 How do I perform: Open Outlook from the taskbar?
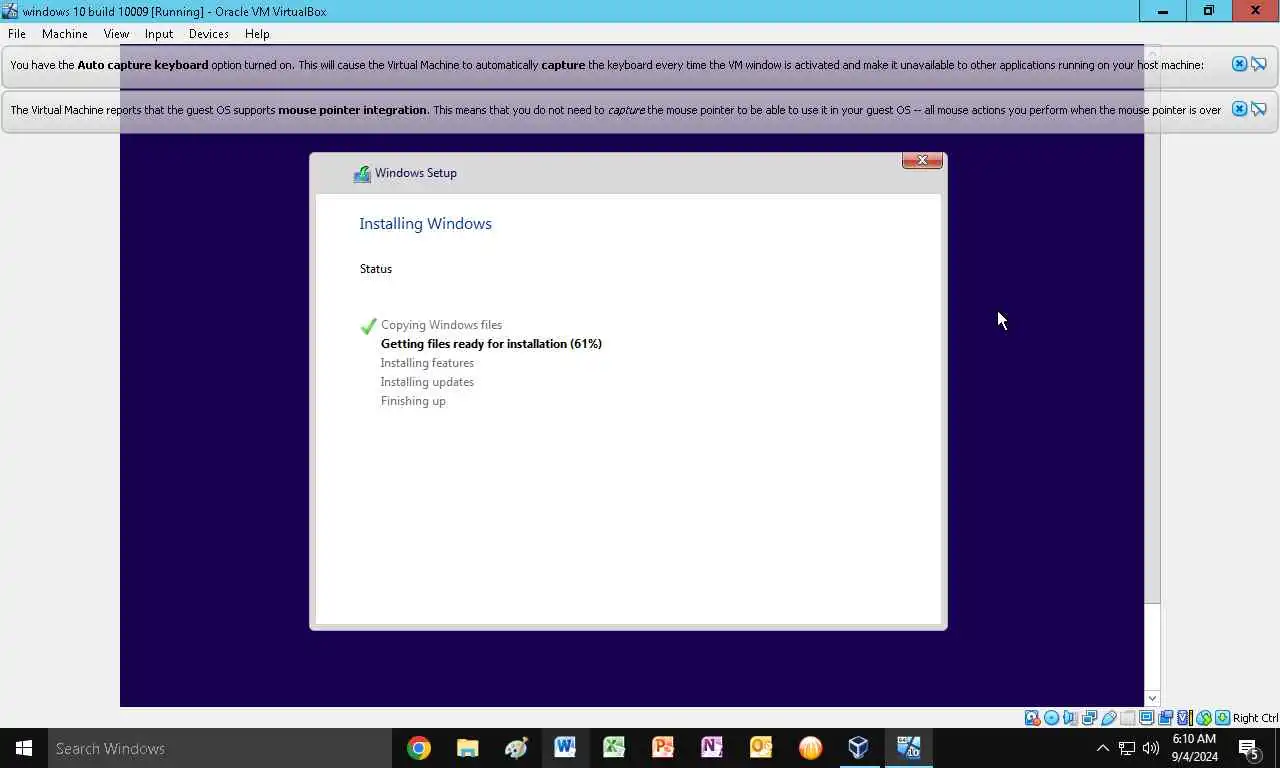click(x=761, y=748)
